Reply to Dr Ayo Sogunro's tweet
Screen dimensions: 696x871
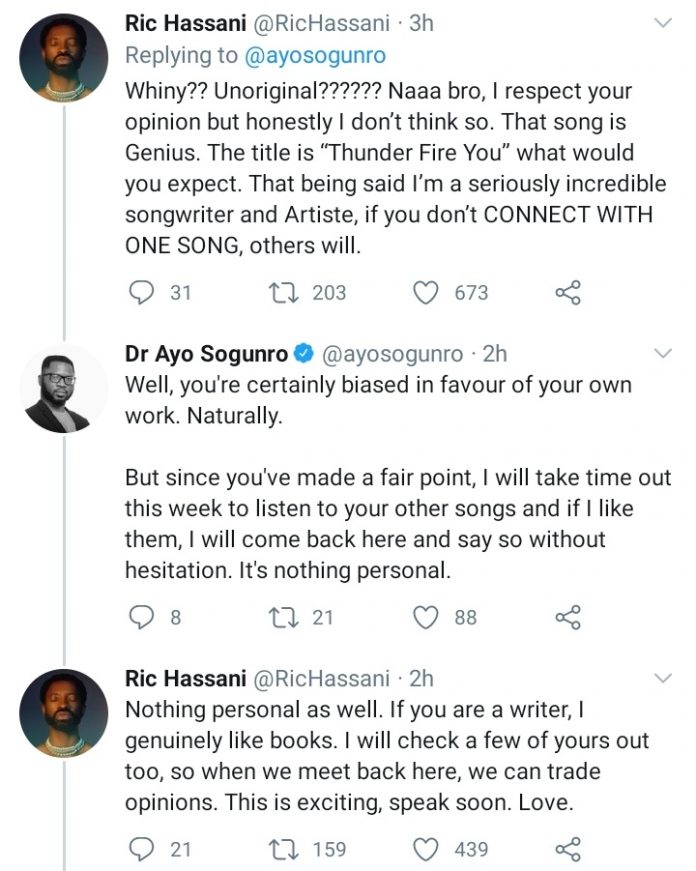click(x=144, y=617)
